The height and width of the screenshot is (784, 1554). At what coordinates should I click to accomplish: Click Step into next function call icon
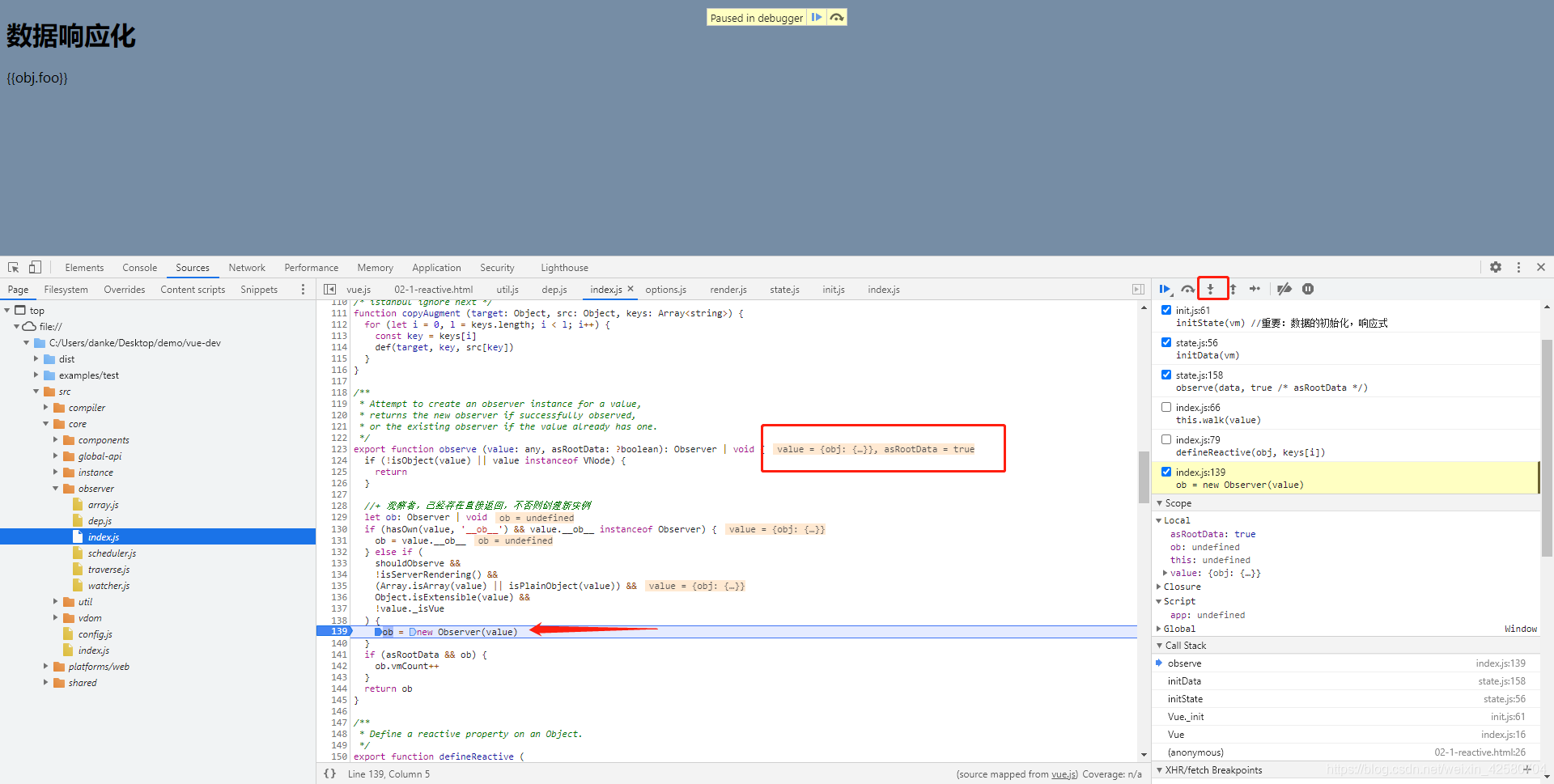point(1211,289)
